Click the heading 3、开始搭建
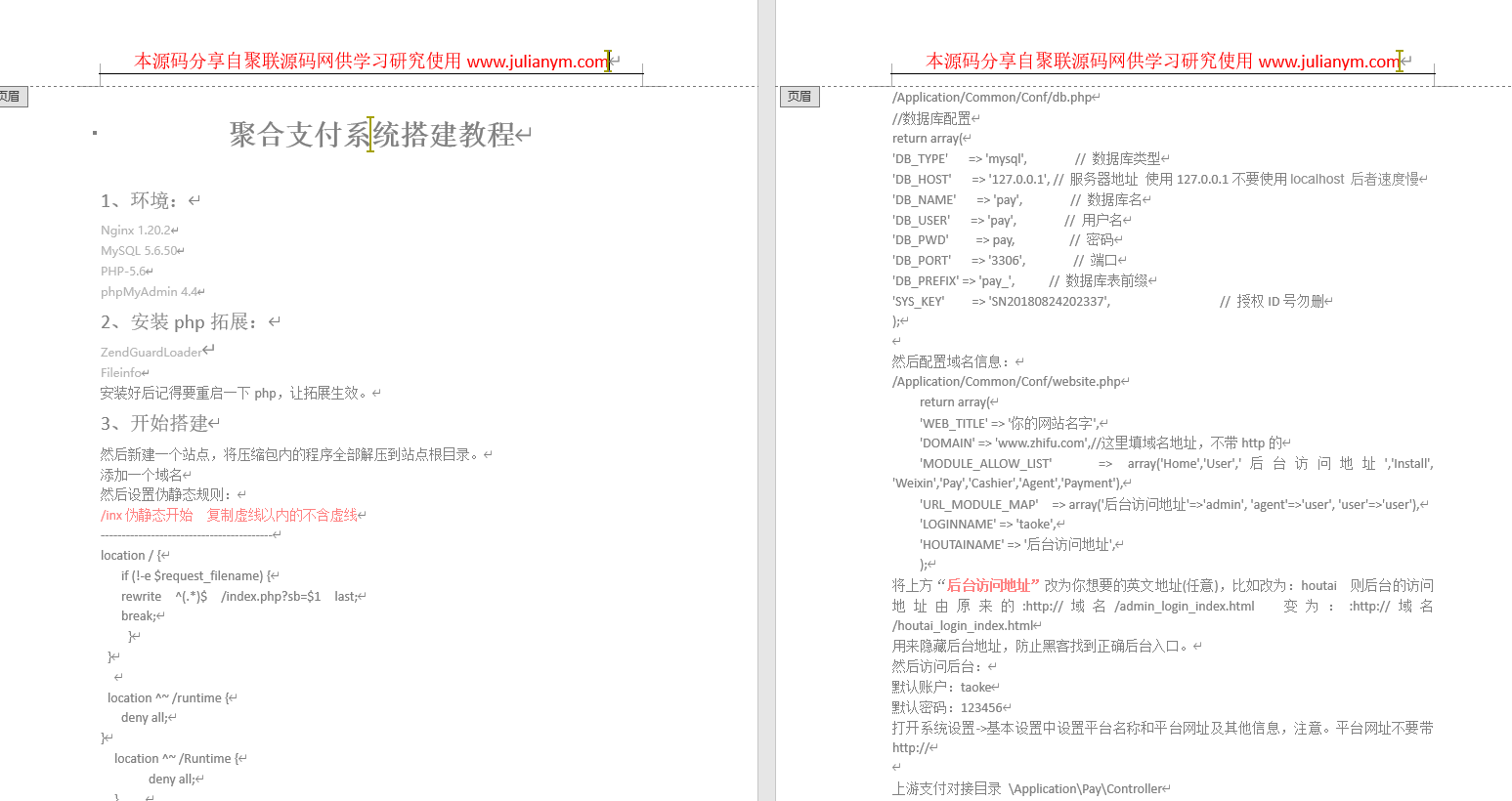 153,423
